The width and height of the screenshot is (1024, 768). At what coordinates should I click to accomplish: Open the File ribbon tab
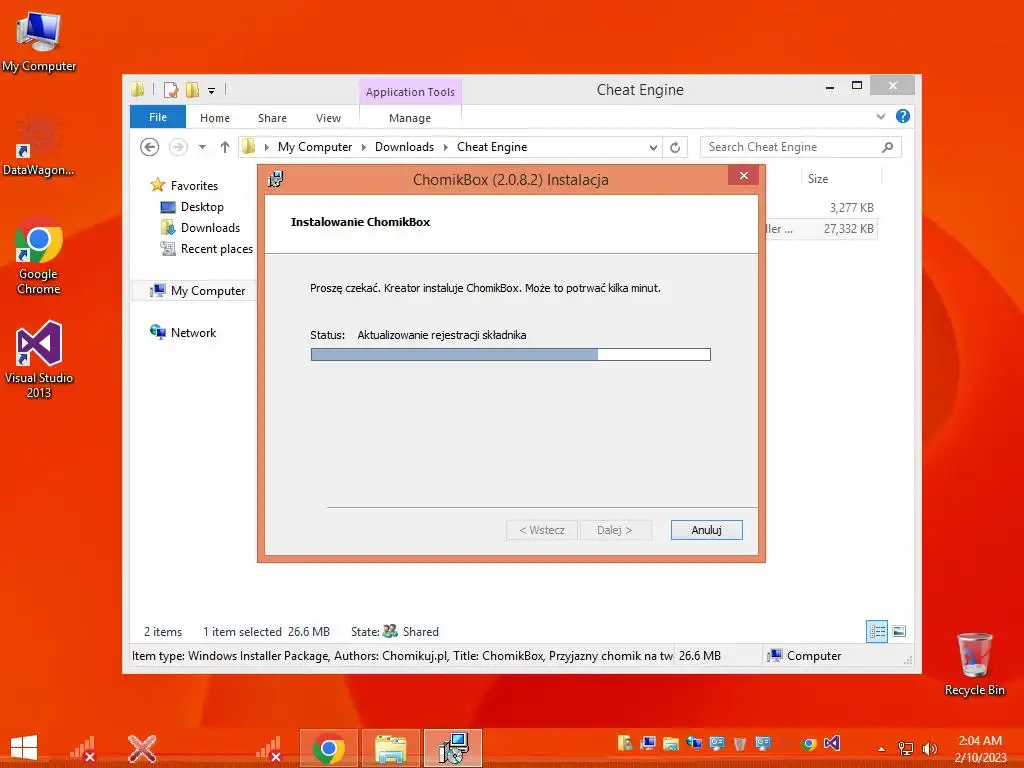click(x=158, y=117)
